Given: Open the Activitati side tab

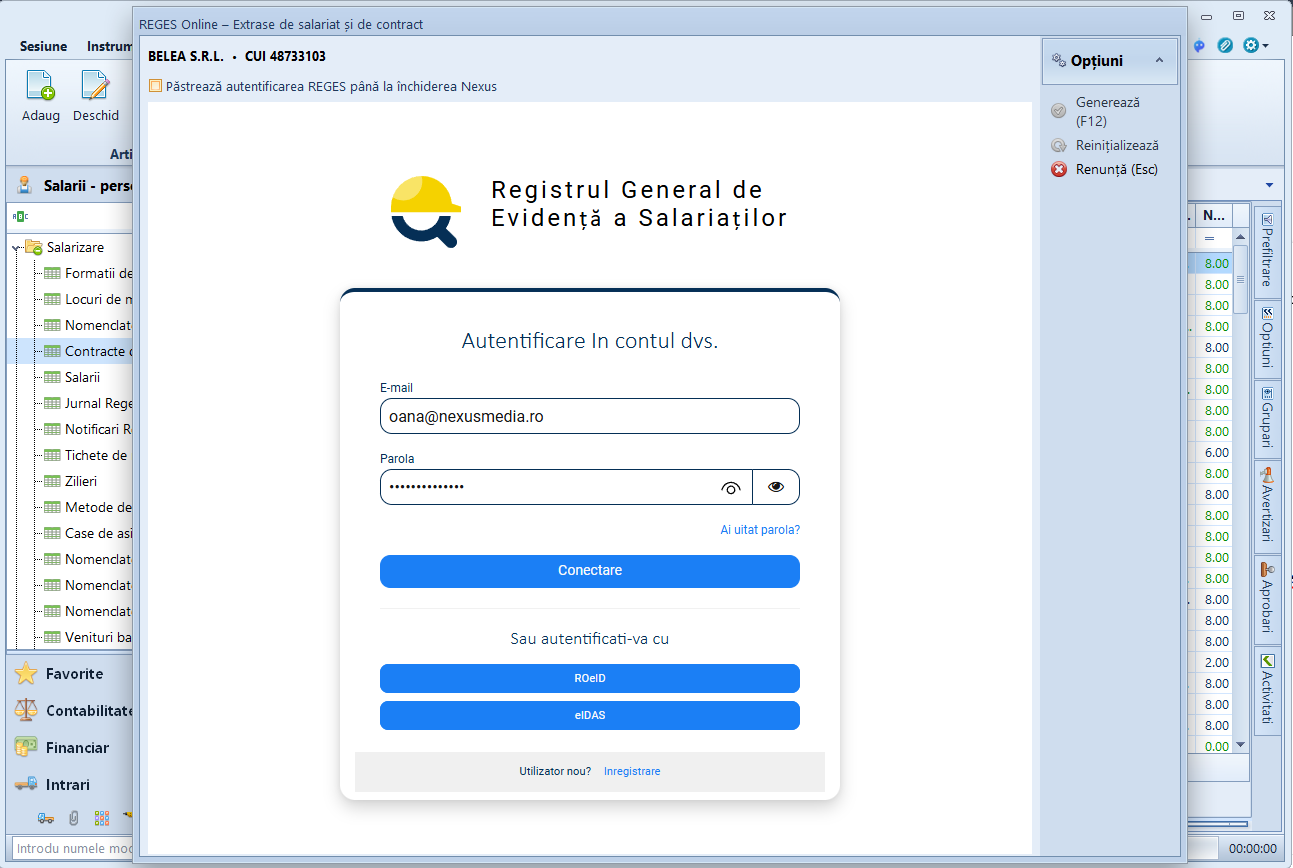Looking at the screenshot, I should [1266, 690].
